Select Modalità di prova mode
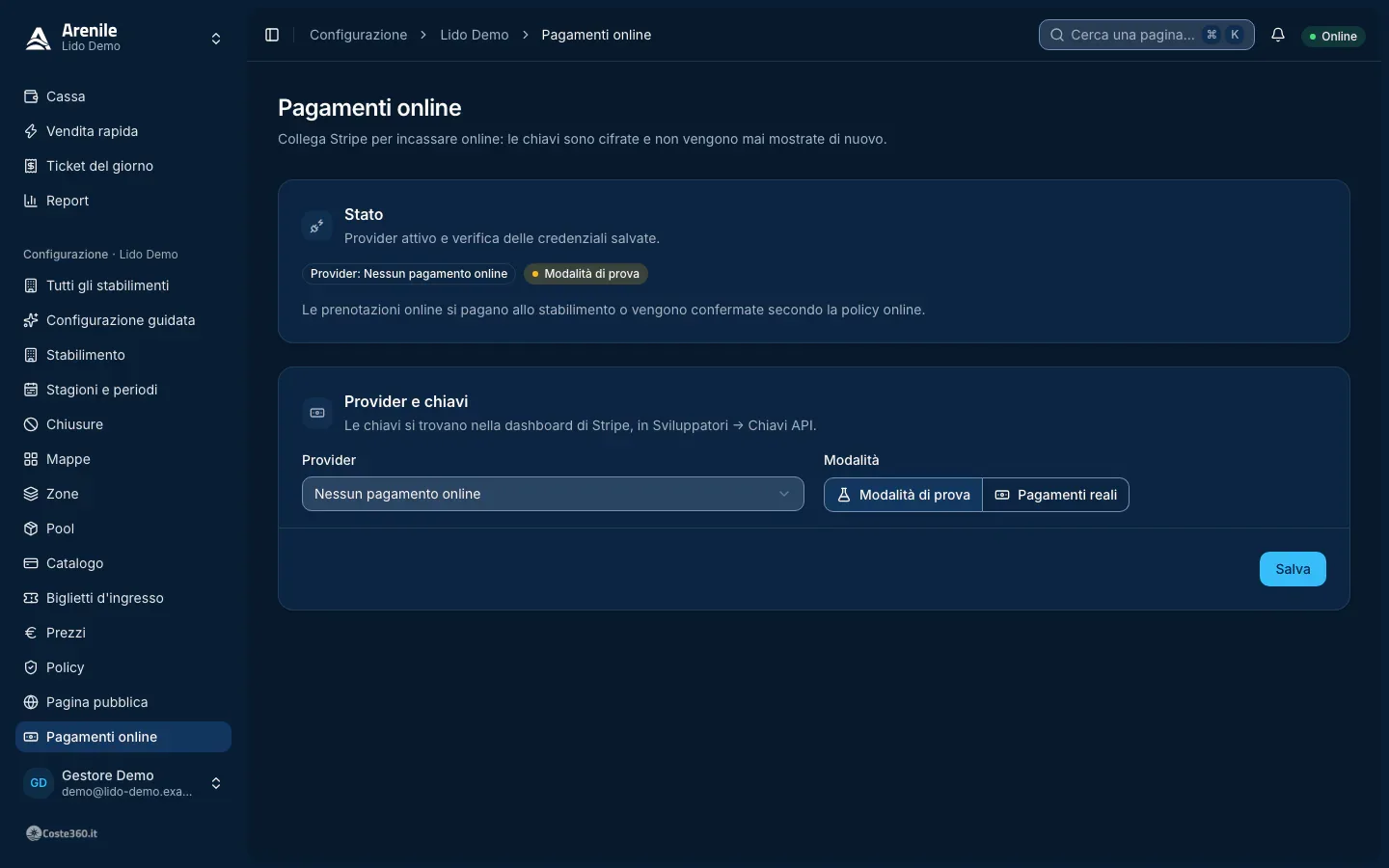1389x868 pixels. [x=903, y=495]
